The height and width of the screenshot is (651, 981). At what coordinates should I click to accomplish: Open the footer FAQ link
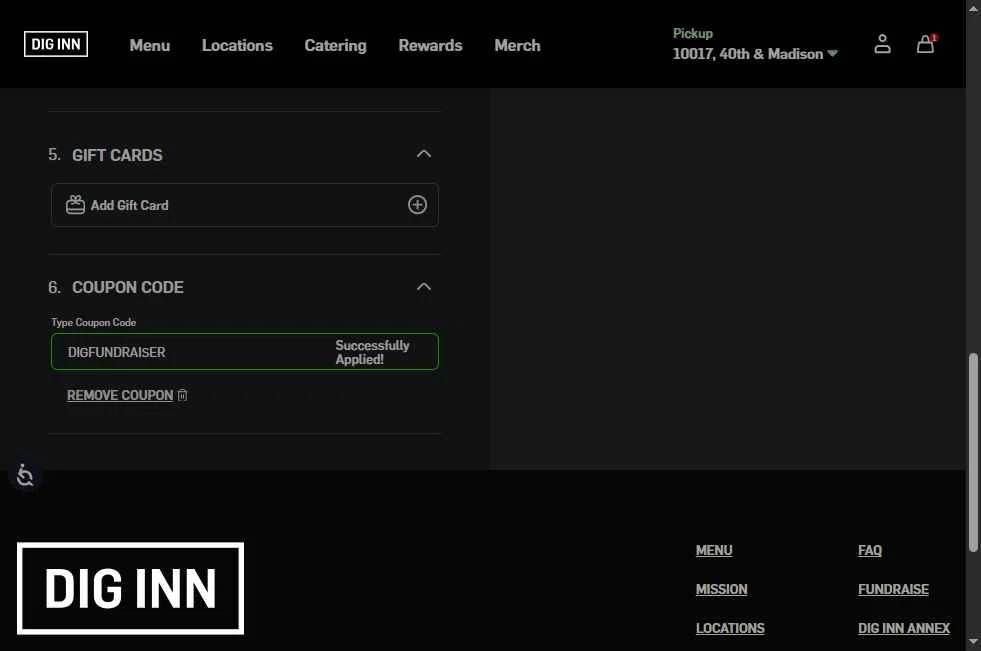point(870,550)
